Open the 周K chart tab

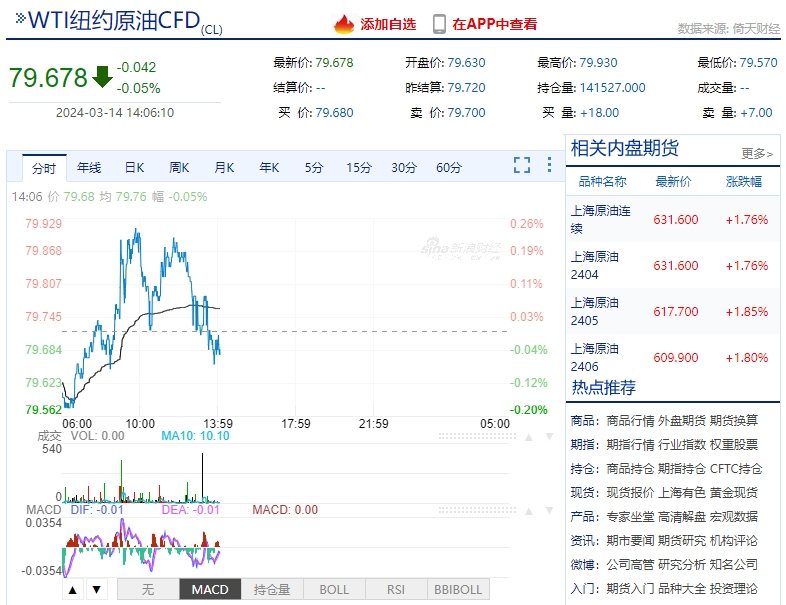coord(179,167)
